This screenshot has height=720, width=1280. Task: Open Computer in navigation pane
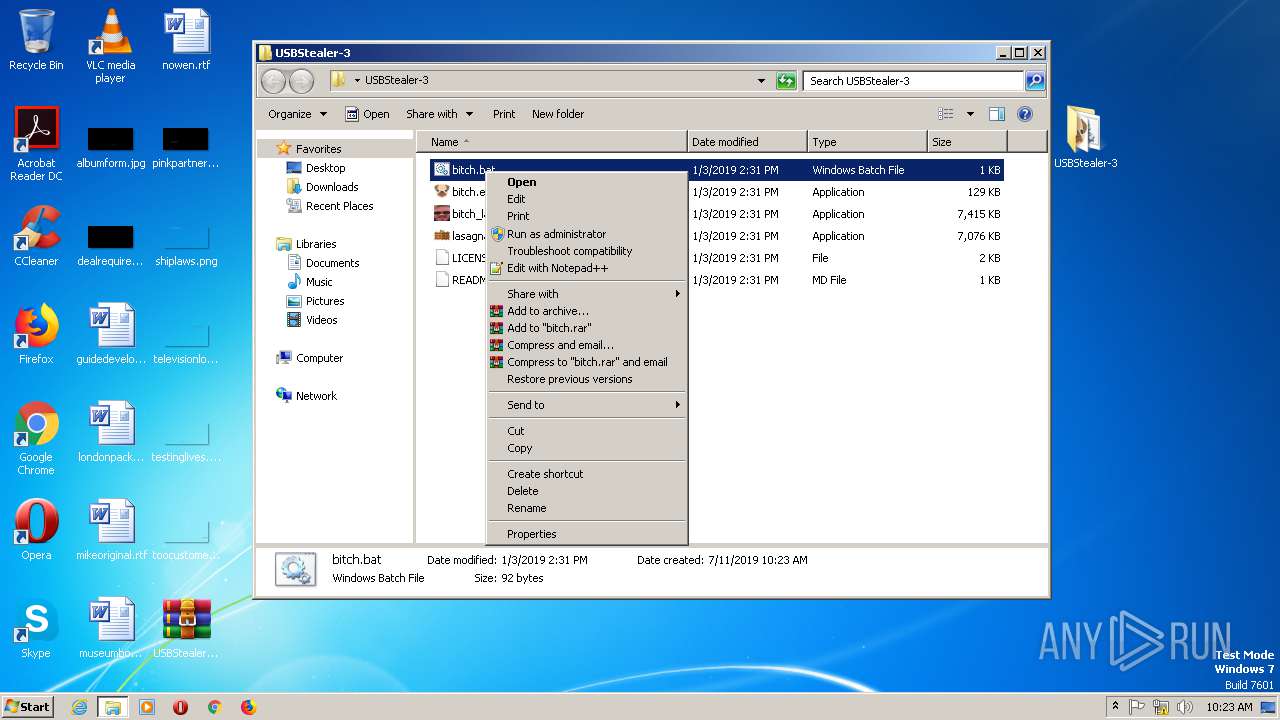[309, 358]
